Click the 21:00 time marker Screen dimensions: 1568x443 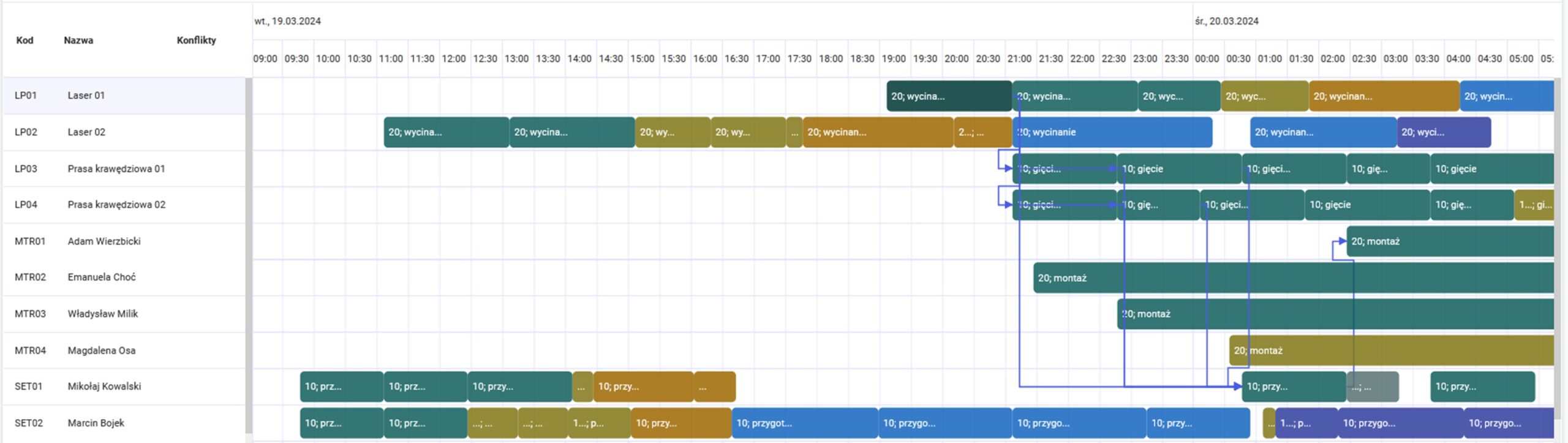[1019, 59]
